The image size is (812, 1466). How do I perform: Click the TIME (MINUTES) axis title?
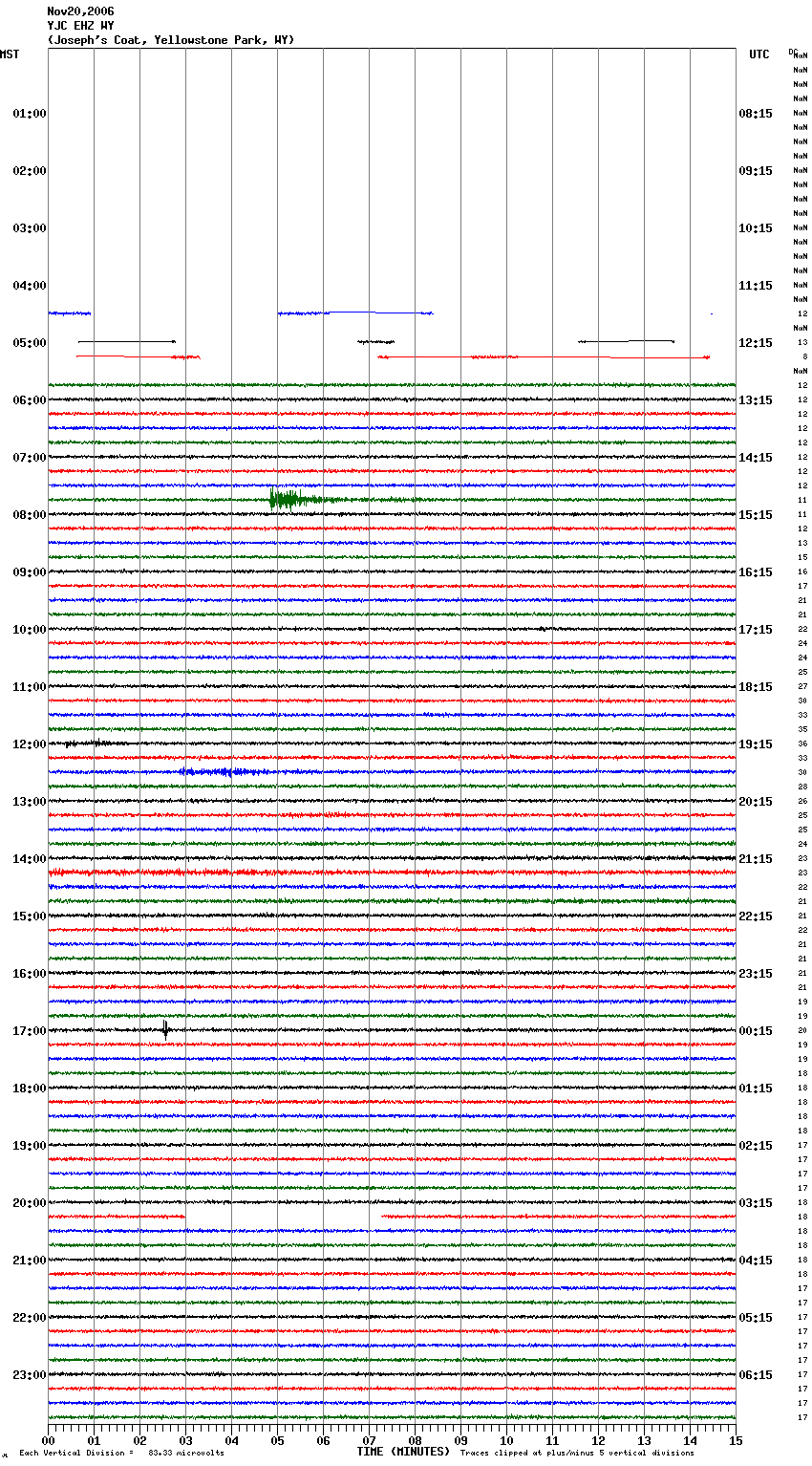(x=403, y=1452)
